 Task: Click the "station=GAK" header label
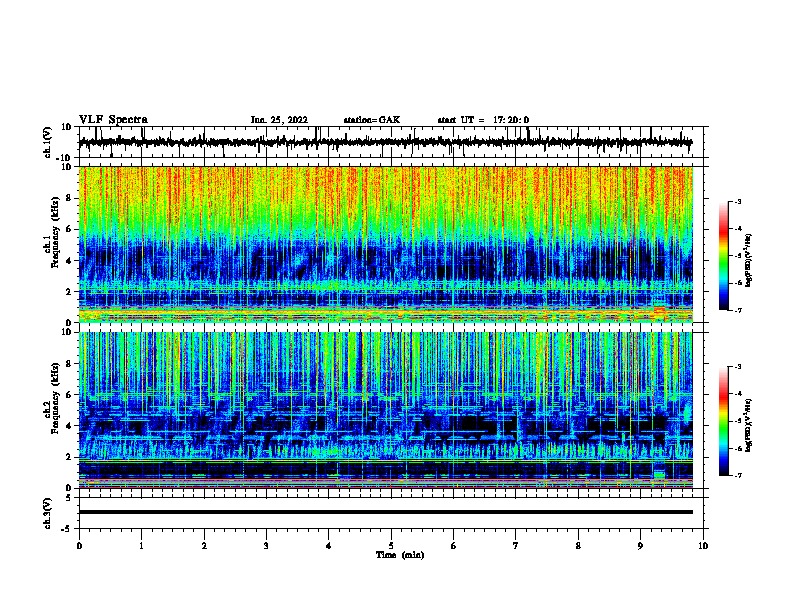(372, 120)
